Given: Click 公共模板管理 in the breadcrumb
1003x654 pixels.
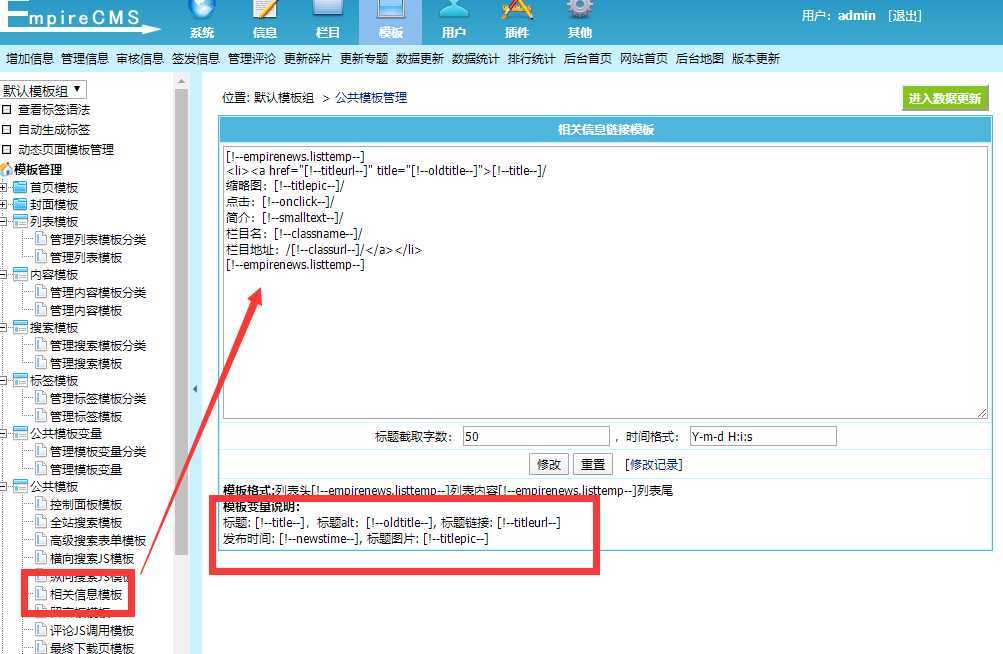Looking at the screenshot, I should 371,98.
